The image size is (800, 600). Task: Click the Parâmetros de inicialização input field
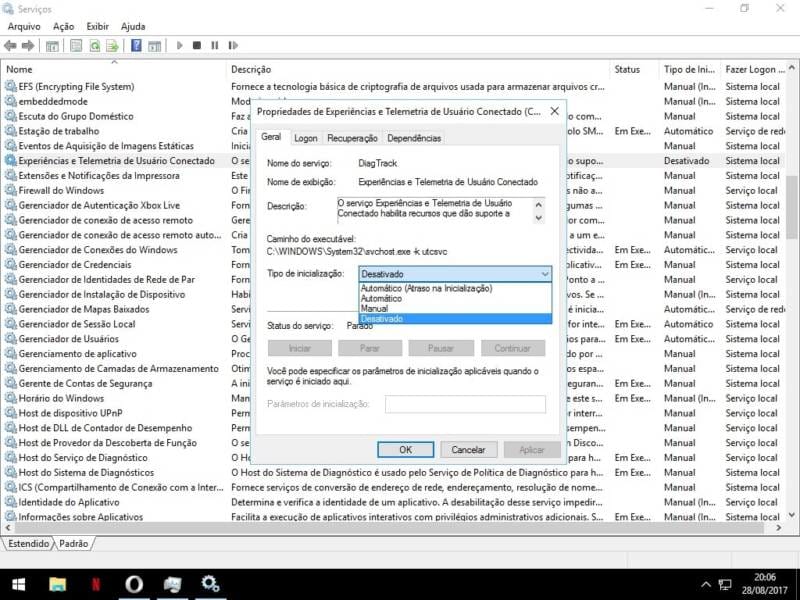point(465,404)
